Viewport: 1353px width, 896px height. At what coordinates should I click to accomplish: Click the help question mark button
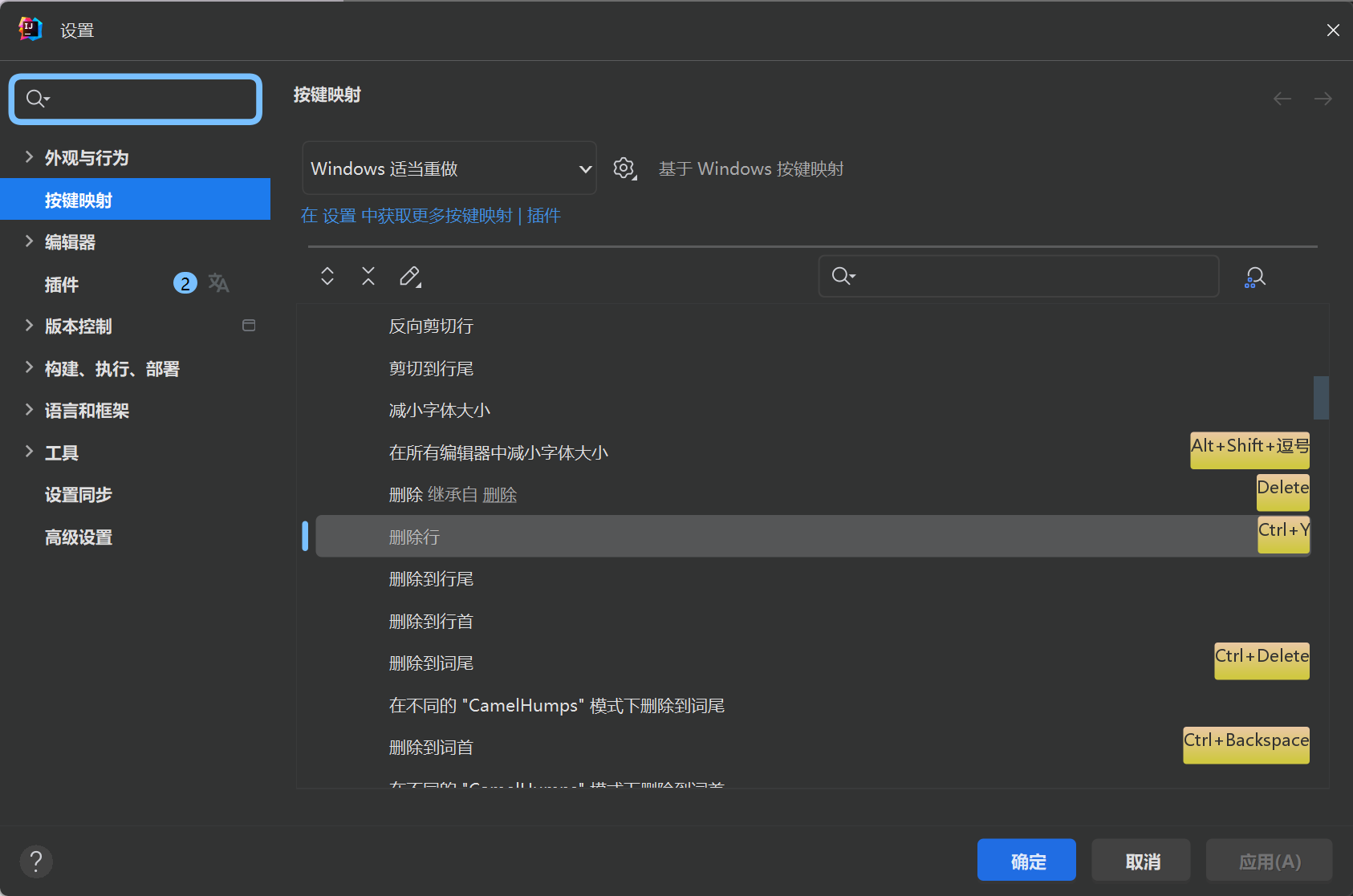(36, 862)
